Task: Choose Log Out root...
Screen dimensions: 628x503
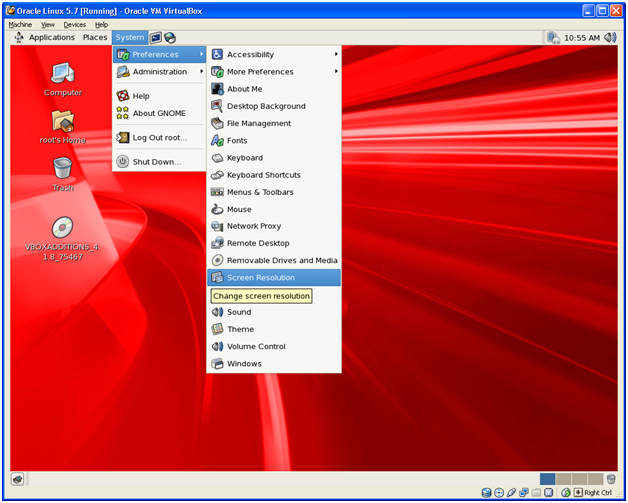Action: [159, 138]
